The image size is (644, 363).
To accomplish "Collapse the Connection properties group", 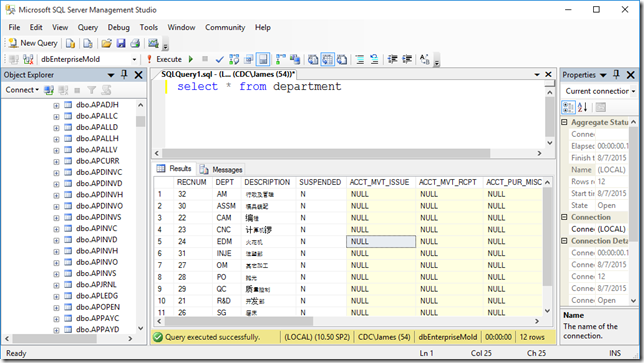I will 564,217.
